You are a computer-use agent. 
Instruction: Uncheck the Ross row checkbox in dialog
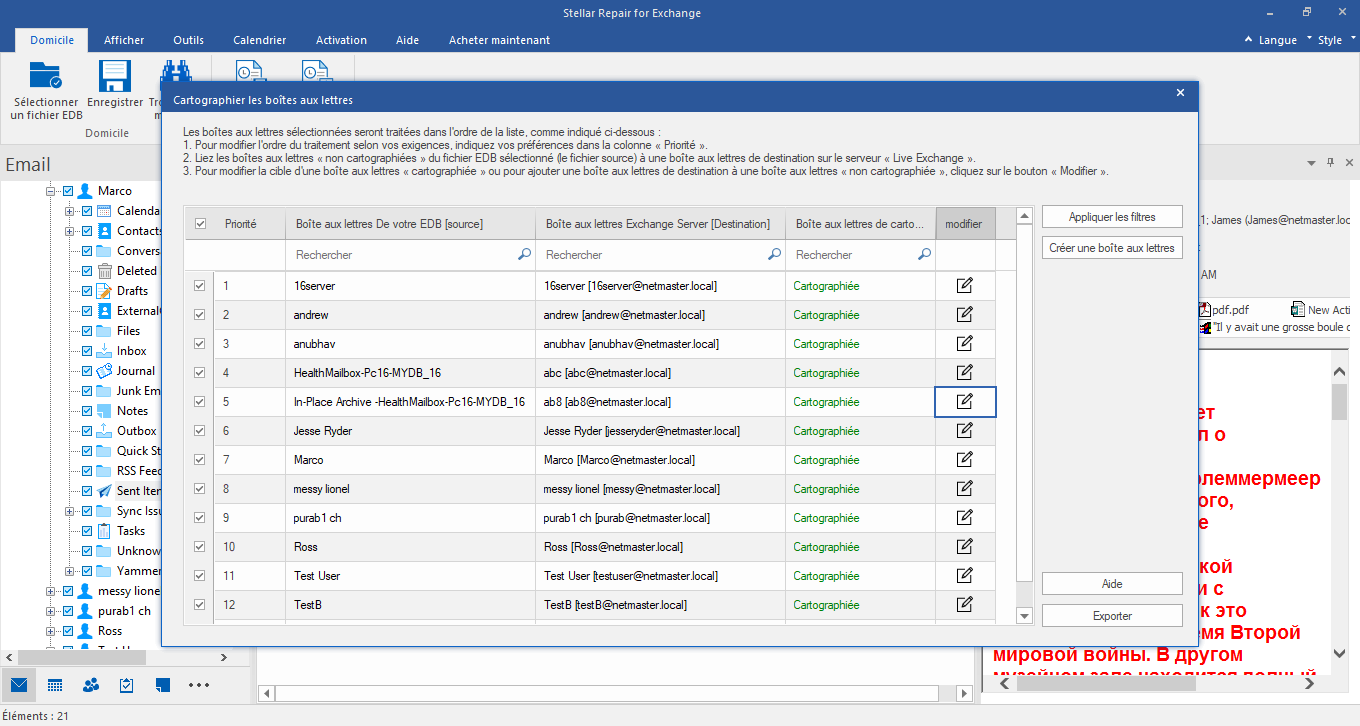tap(200, 547)
